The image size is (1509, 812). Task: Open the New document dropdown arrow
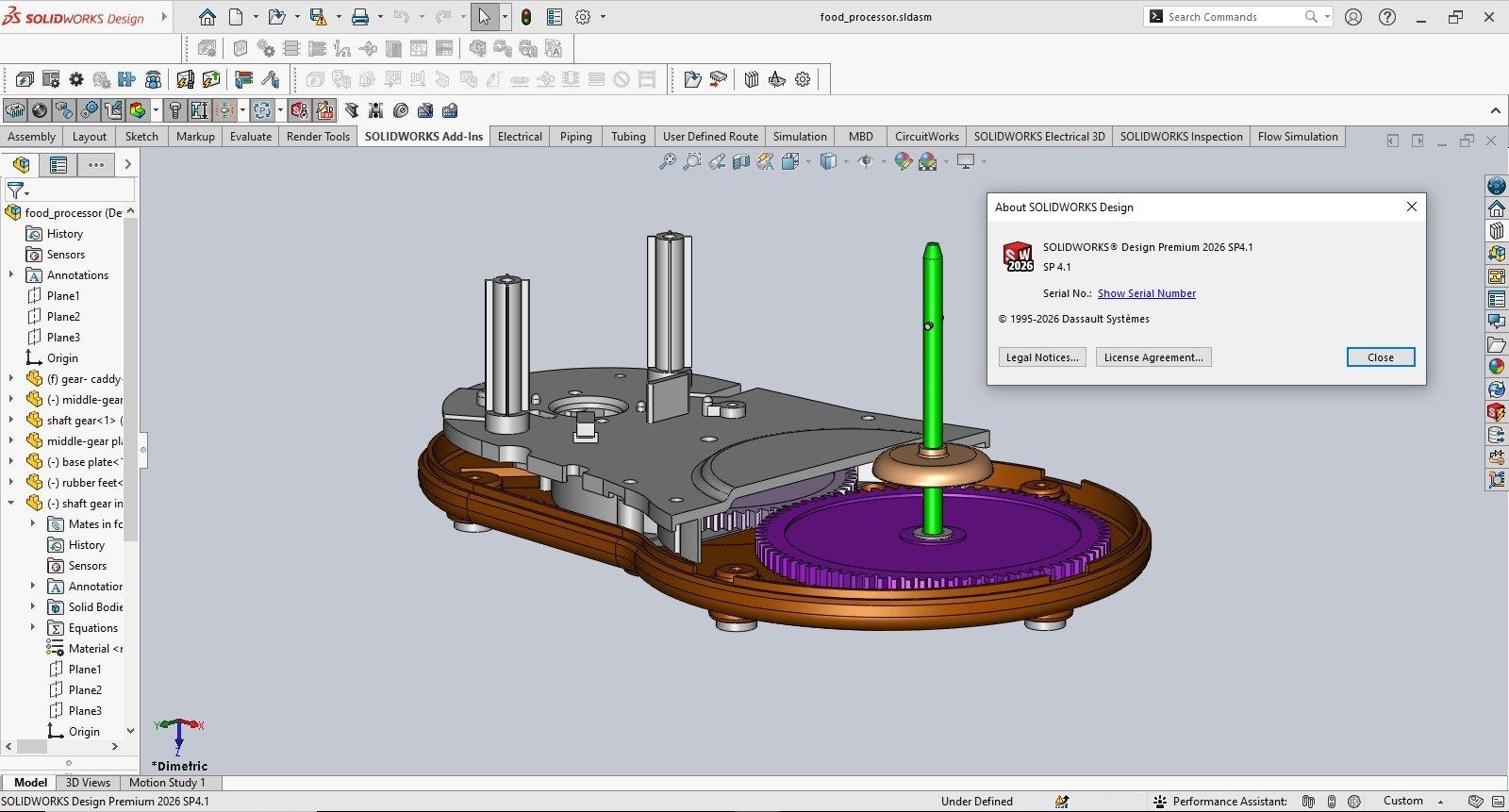[x=255, y=17]
